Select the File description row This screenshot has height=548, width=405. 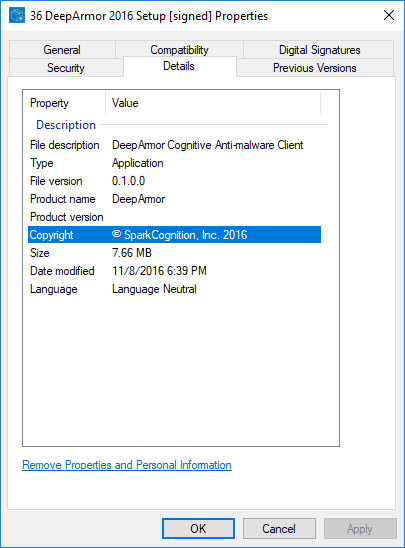coord(174,145)
